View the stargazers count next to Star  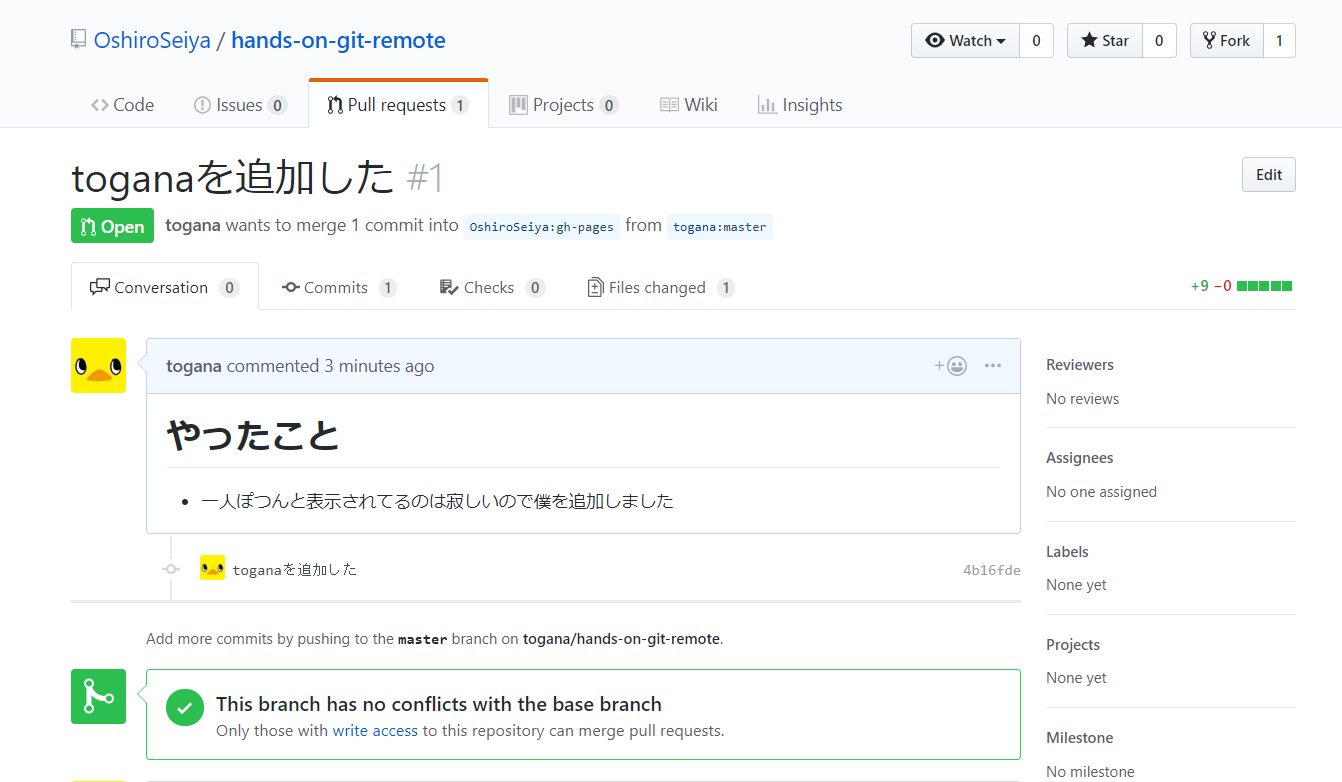point(1159,41)
